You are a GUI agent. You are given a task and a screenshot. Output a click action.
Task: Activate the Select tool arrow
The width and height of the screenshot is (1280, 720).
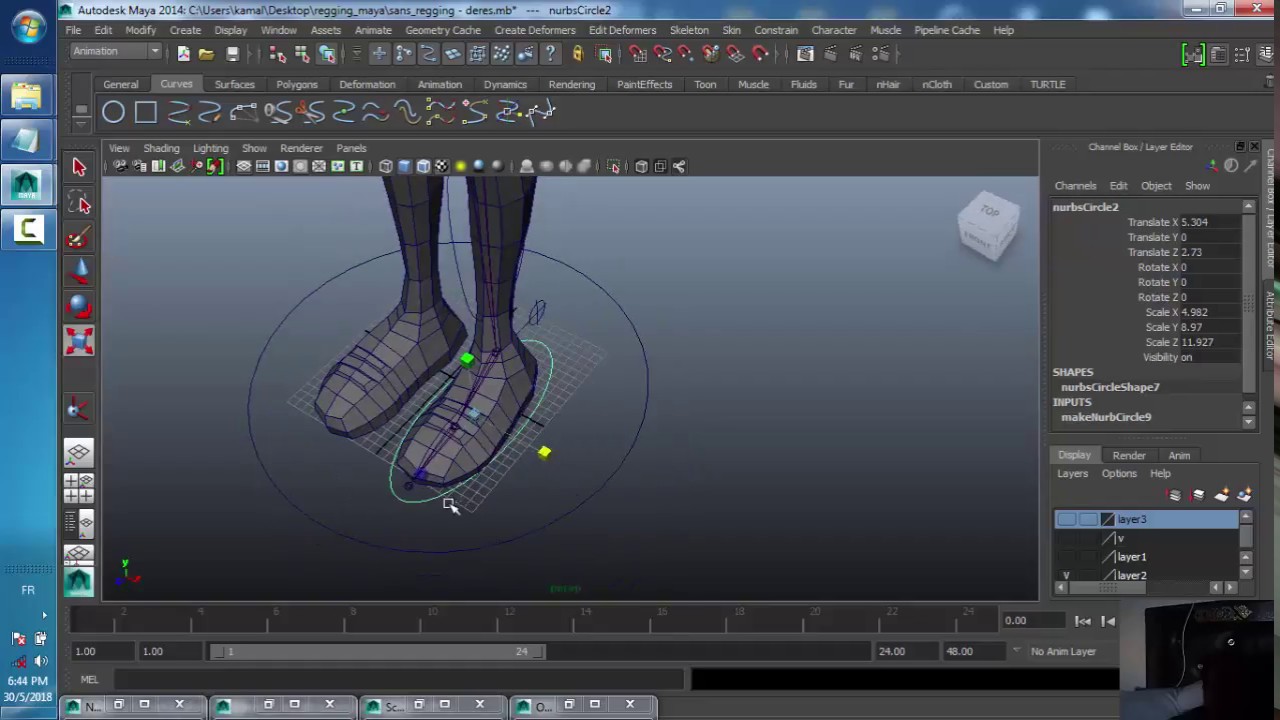79,167
